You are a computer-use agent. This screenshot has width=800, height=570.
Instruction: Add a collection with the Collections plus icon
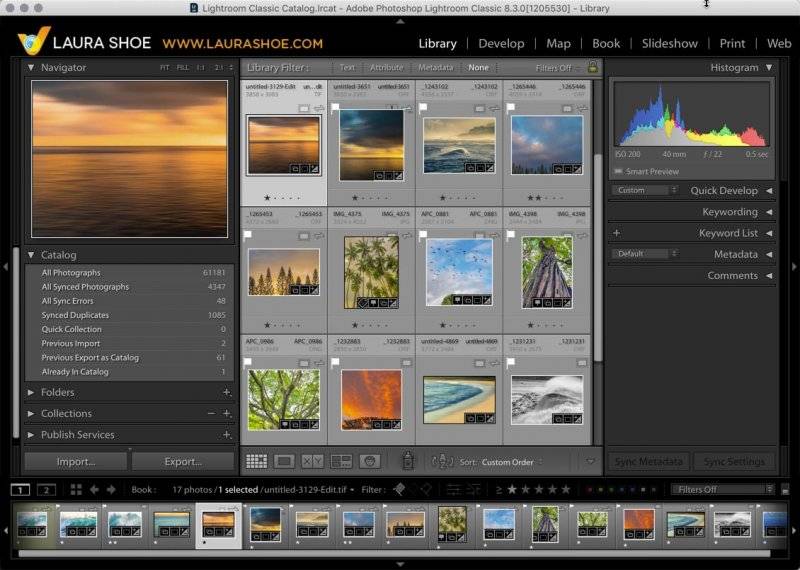pos(227,413)
